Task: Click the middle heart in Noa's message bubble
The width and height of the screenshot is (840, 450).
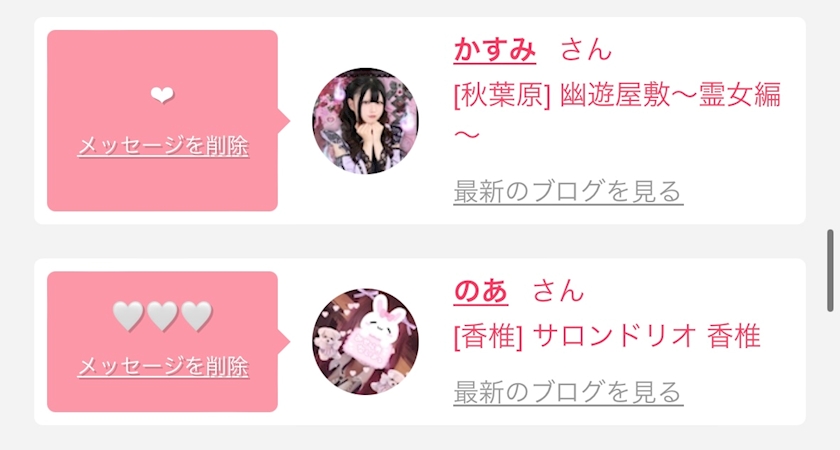Action: coord(162,316)
